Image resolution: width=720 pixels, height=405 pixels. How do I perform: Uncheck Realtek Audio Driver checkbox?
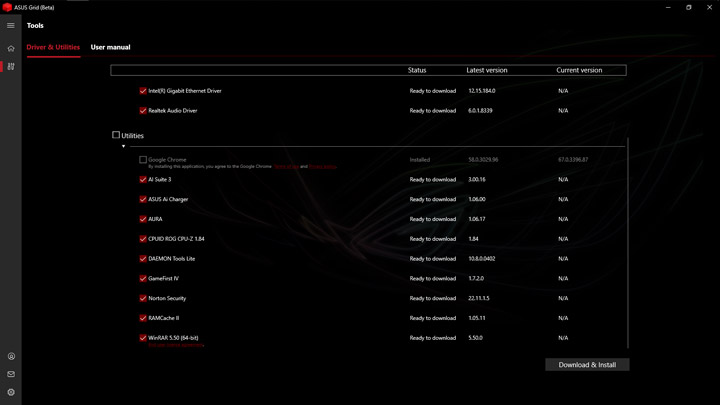pos(143,111)
